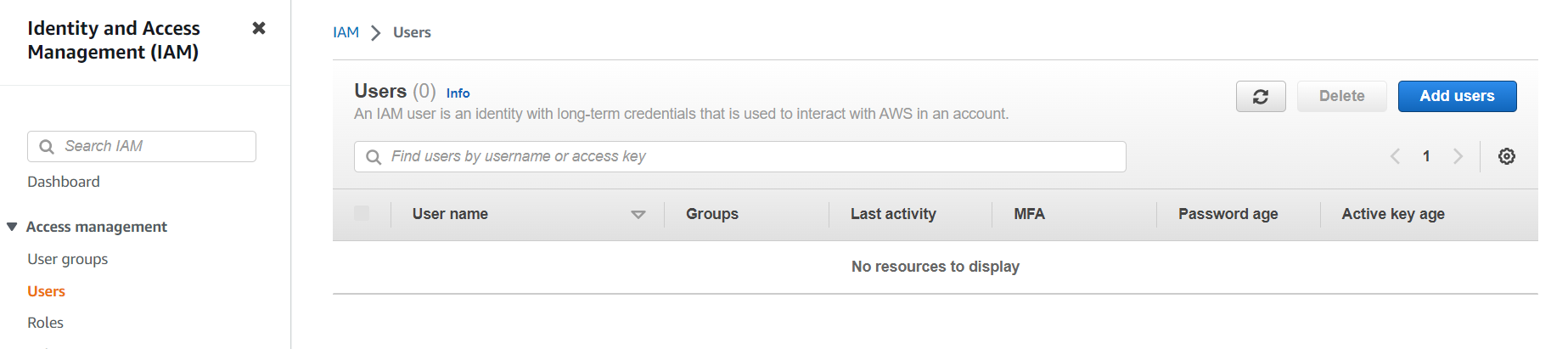The height and width of the screenshot is (349, 1568).
Task: Click breadcrumb chevron after IAM
Action: click(x=376, y=33)
